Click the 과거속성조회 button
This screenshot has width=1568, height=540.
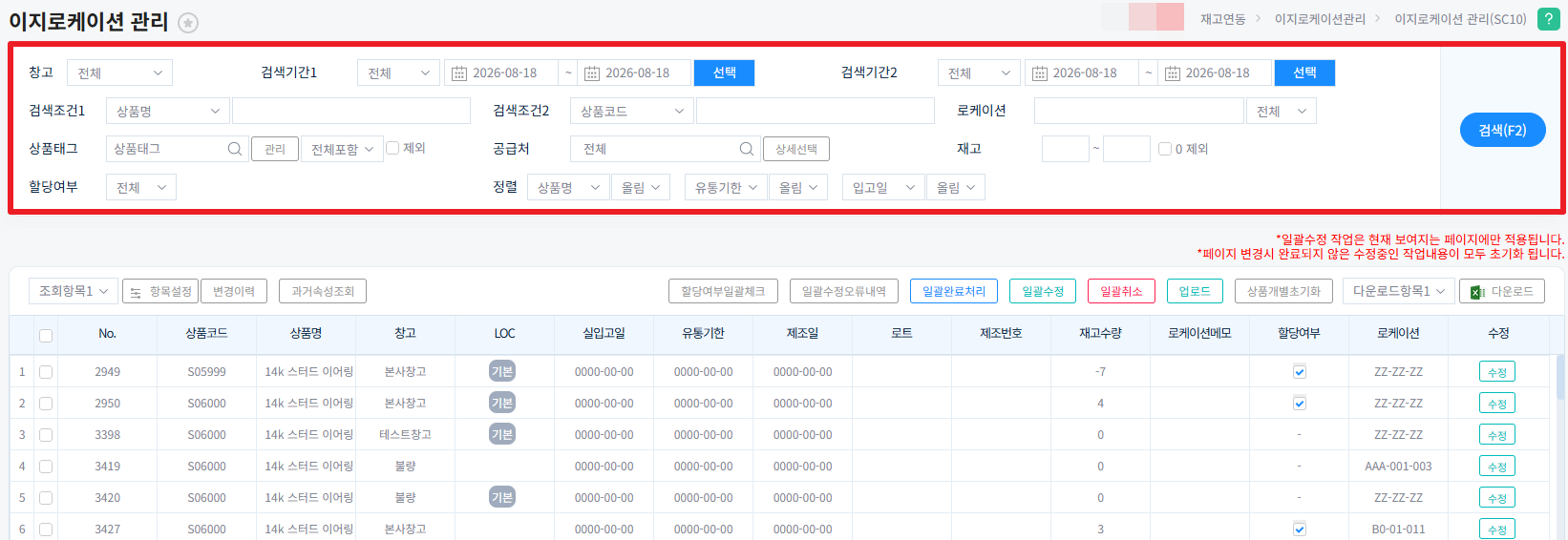click(x=323, y=291)
